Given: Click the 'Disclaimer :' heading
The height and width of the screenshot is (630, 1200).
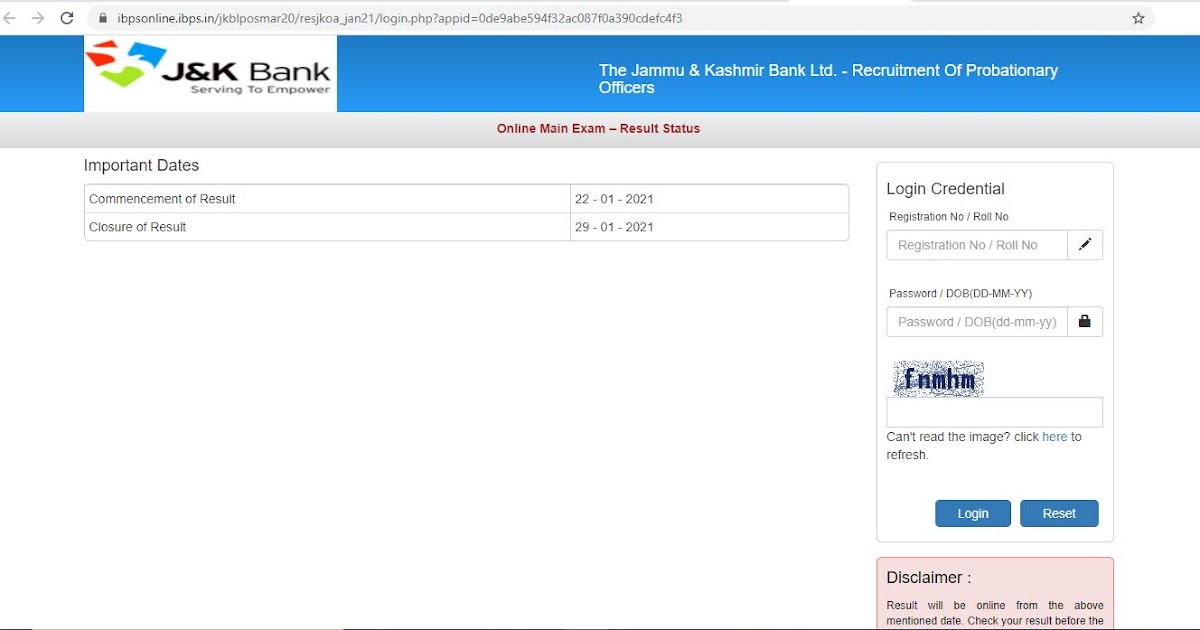Looking at the screenshot, I should tap(928, 578).
